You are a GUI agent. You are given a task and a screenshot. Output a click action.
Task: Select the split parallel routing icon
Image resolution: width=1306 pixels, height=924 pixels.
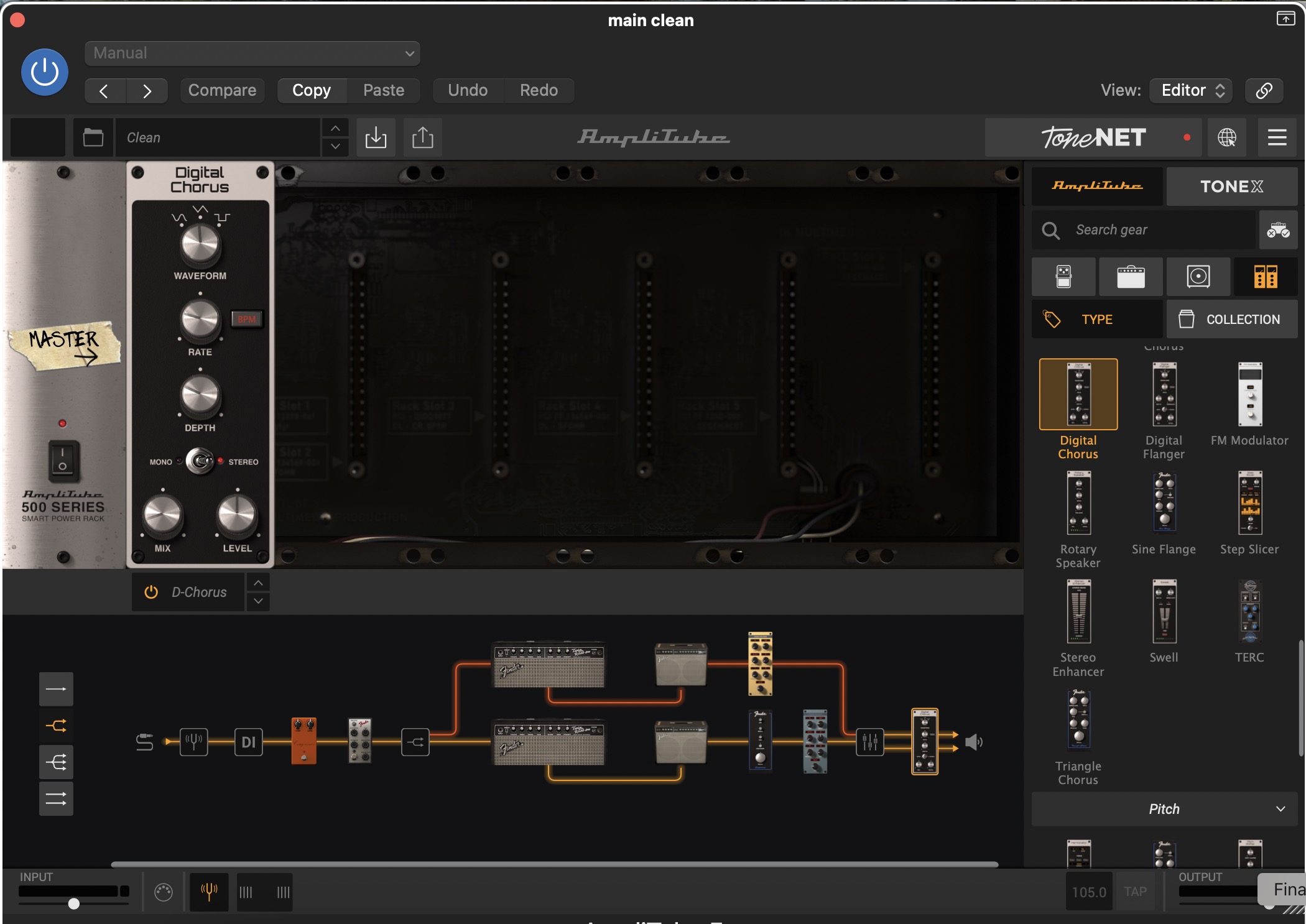click(56, 726)
